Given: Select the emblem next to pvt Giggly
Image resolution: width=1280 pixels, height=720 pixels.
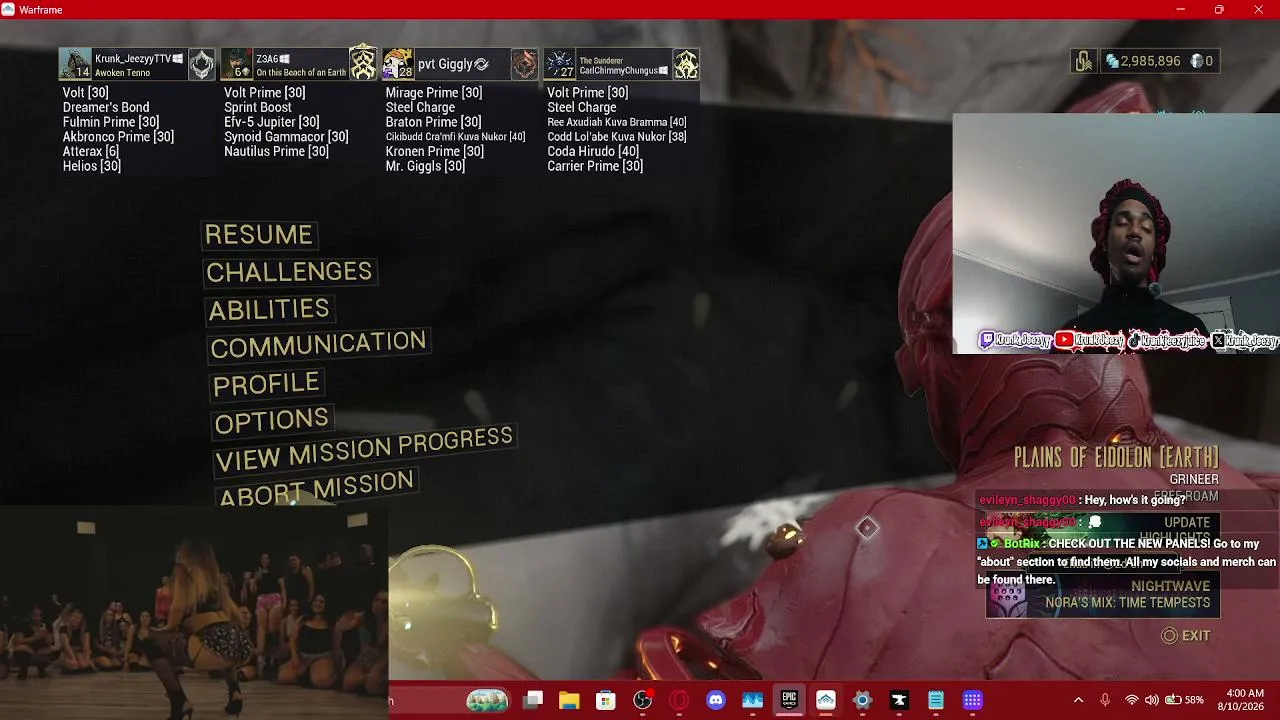Looking at the screenshot, I should click(525, 64).
